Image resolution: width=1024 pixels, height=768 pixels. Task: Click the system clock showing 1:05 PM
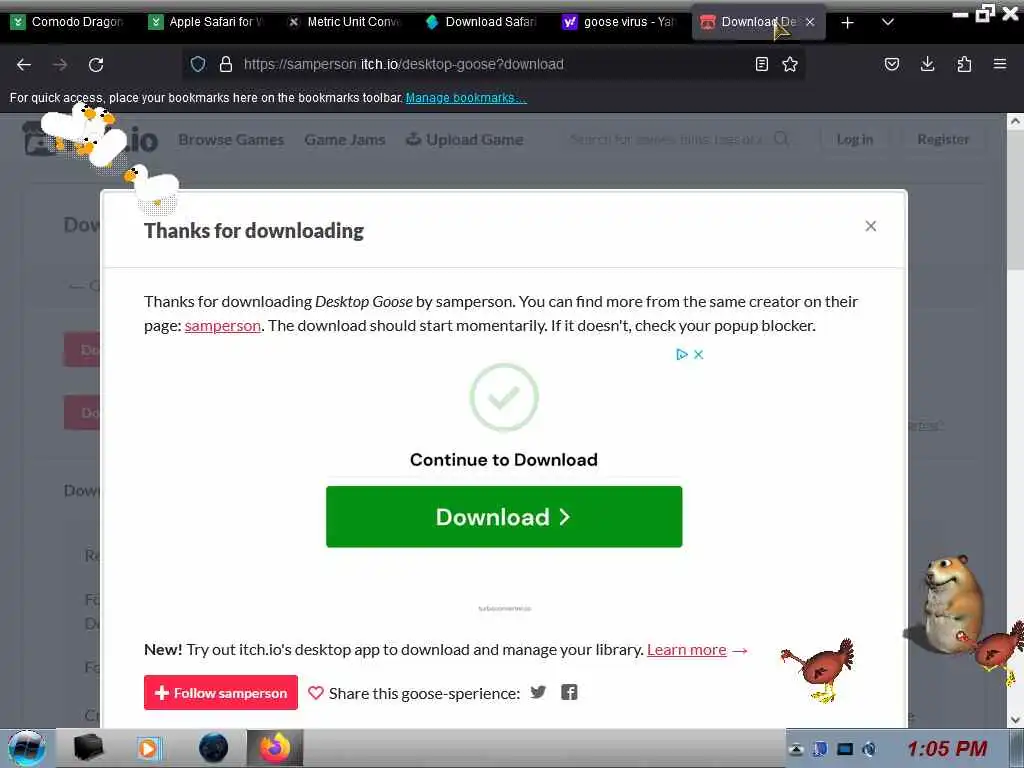point(947,748)
